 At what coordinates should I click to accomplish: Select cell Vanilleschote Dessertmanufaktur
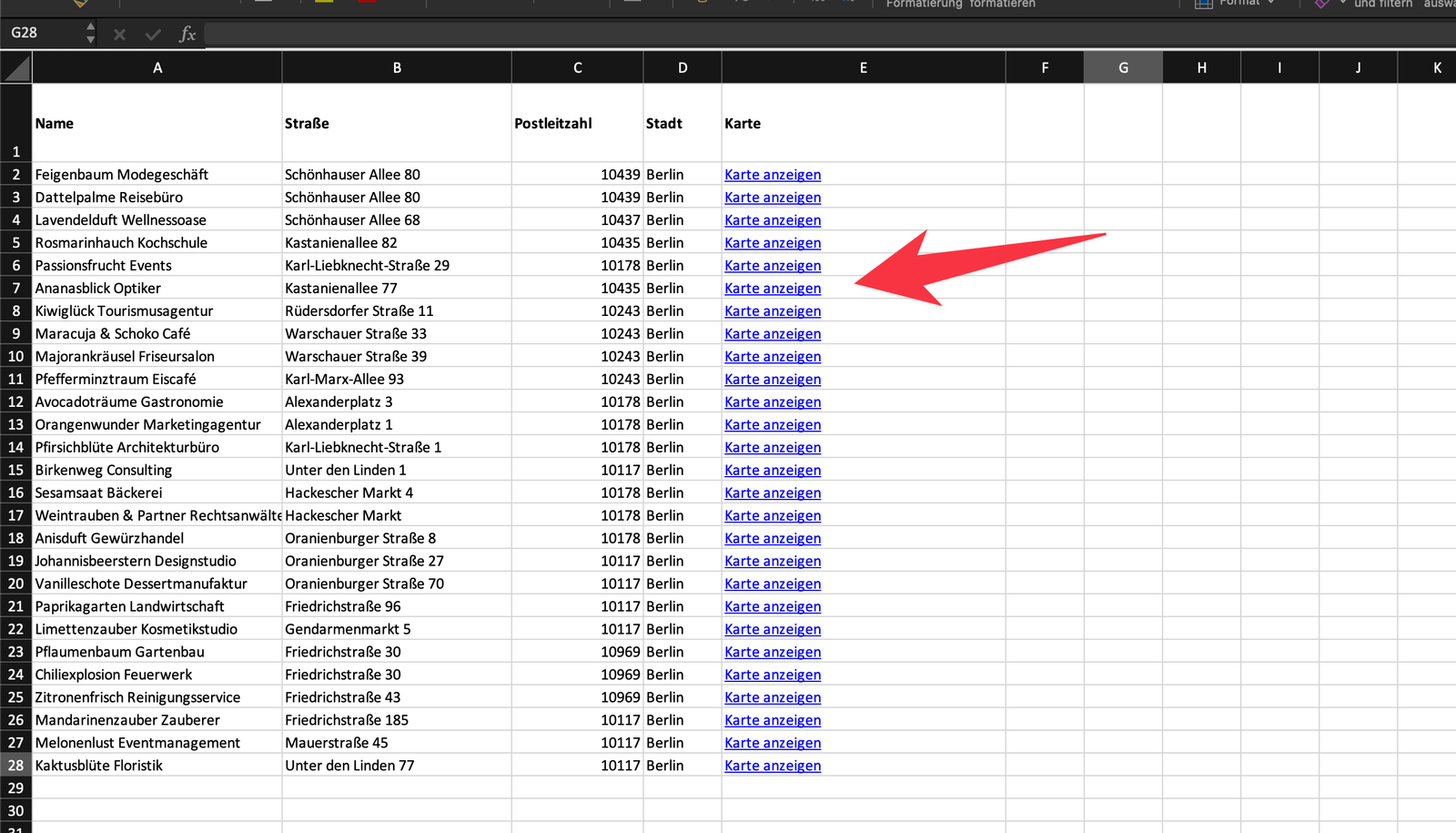point(157,584)
